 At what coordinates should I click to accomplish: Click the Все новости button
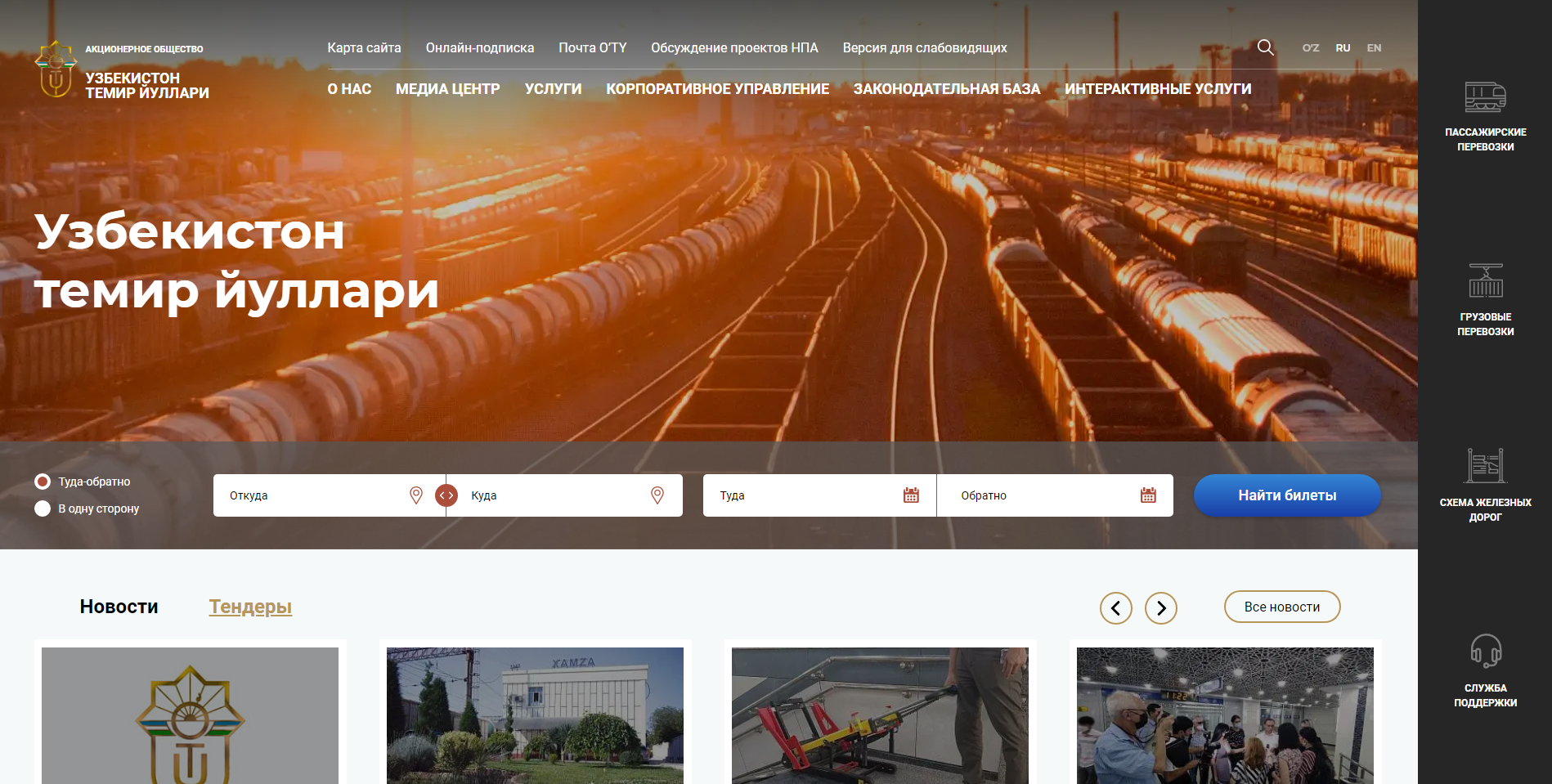click(x=1282, y=607)
